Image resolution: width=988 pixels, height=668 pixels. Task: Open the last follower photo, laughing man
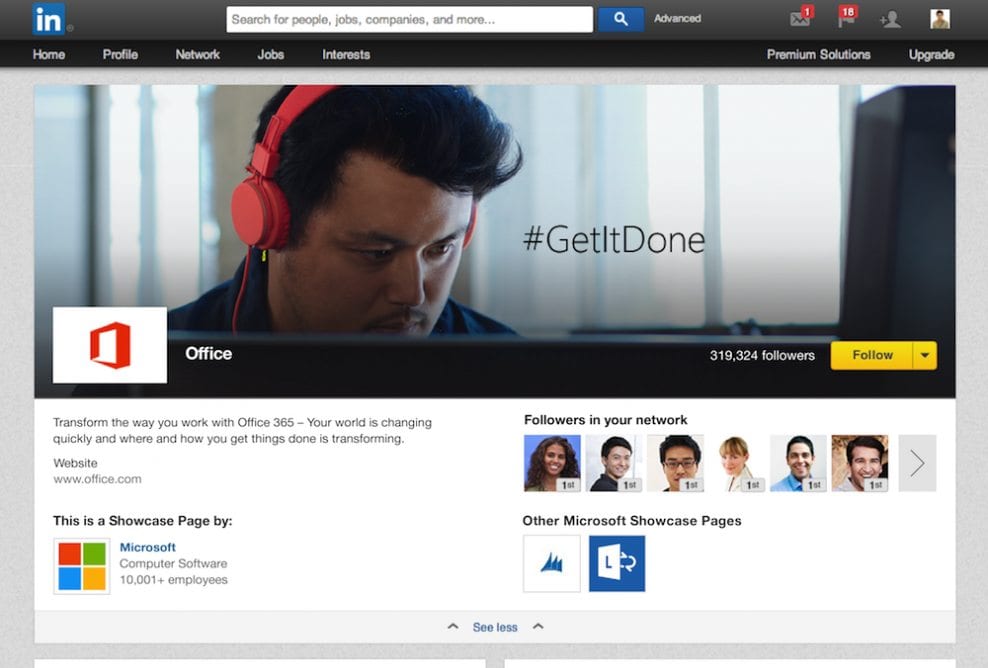[x=860, y=463]
